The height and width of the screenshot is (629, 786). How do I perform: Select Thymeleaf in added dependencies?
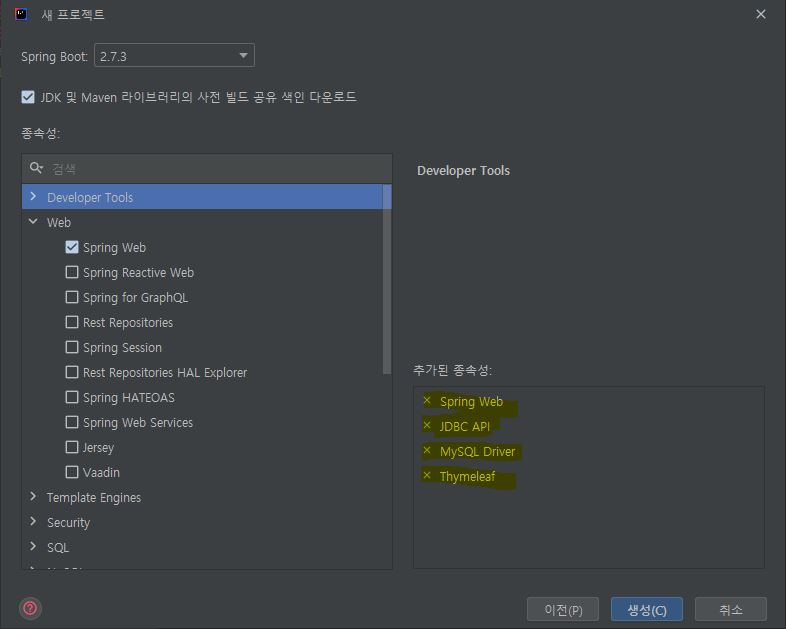pyautogui.click(x=467, y=476)
